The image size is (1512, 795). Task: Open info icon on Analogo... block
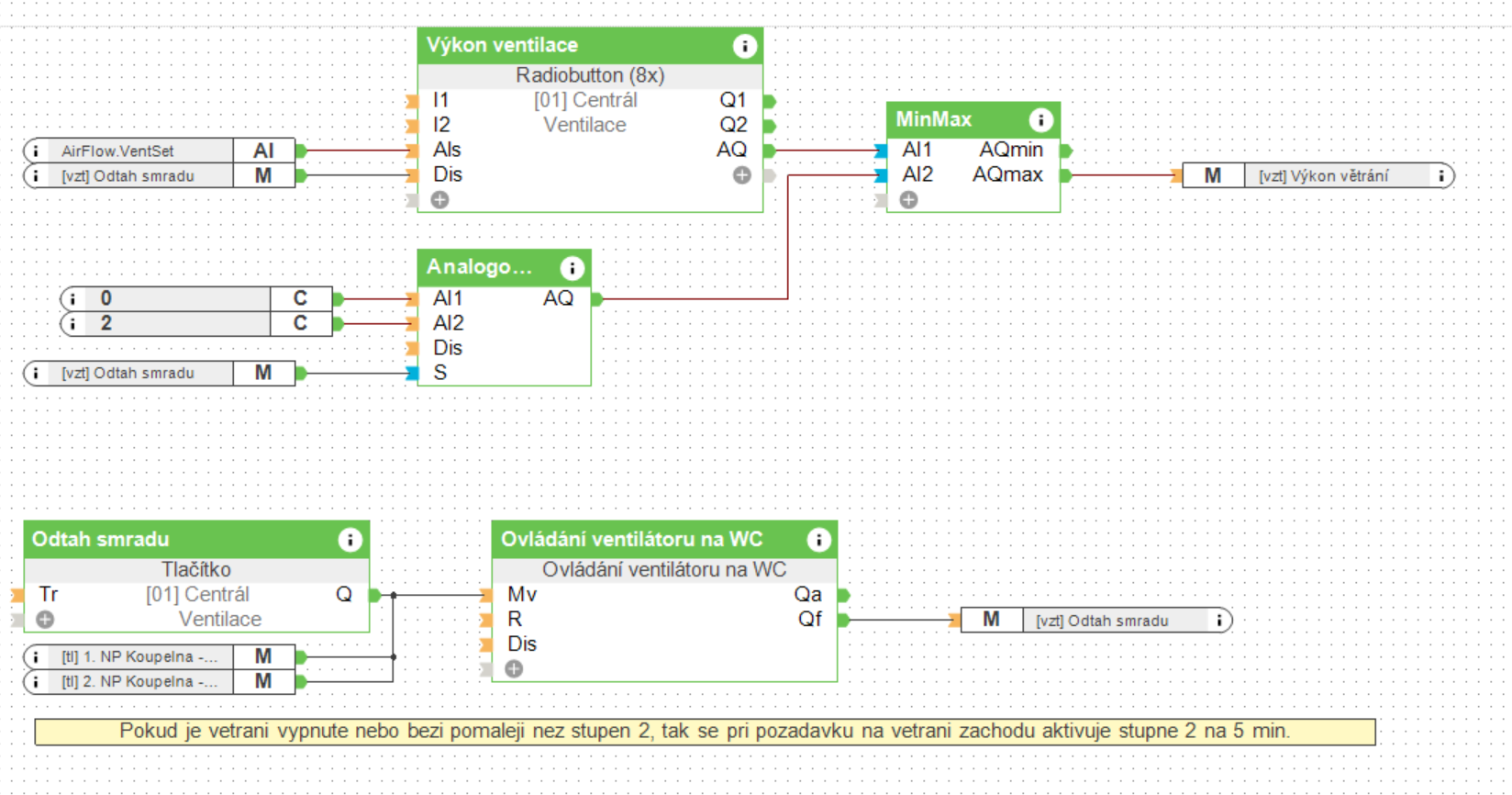pyautogui.click(x=572, y=268)
